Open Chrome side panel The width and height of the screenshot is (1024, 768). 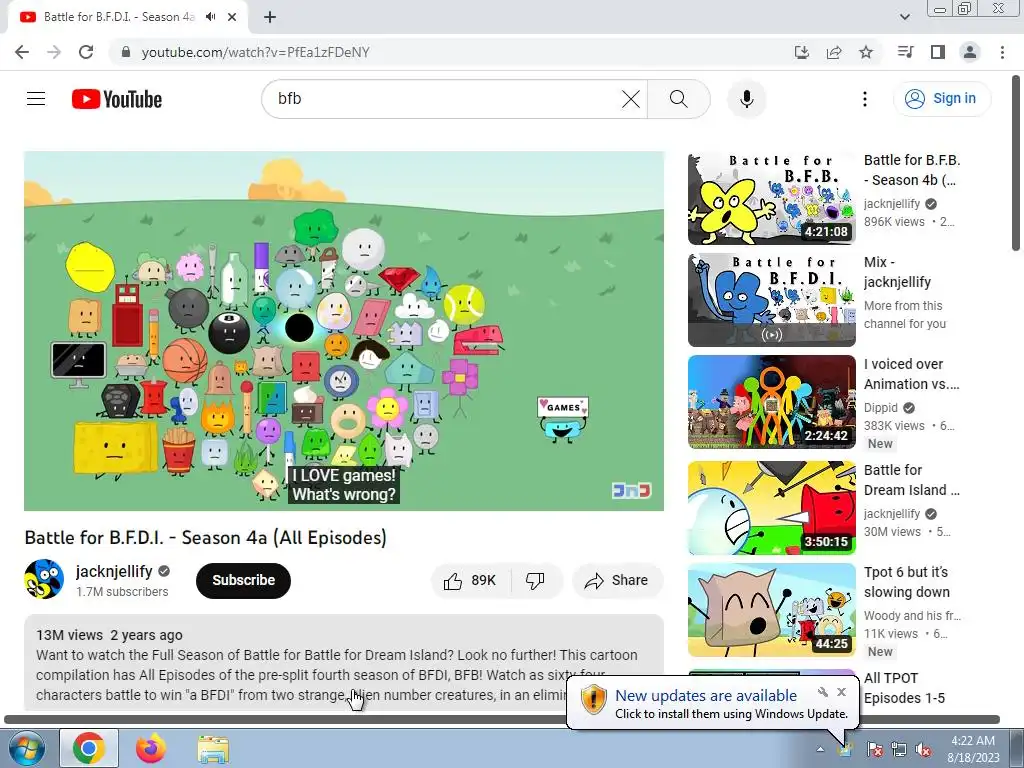(938, 52)
